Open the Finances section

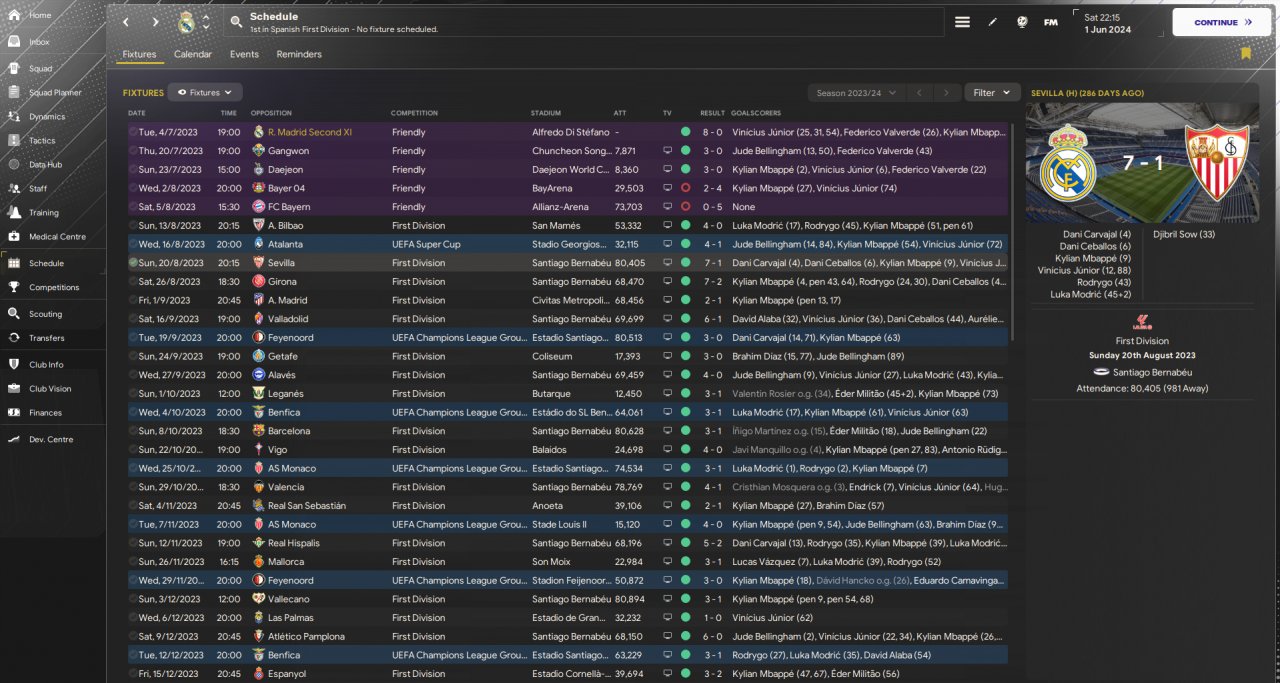point(45,413)
